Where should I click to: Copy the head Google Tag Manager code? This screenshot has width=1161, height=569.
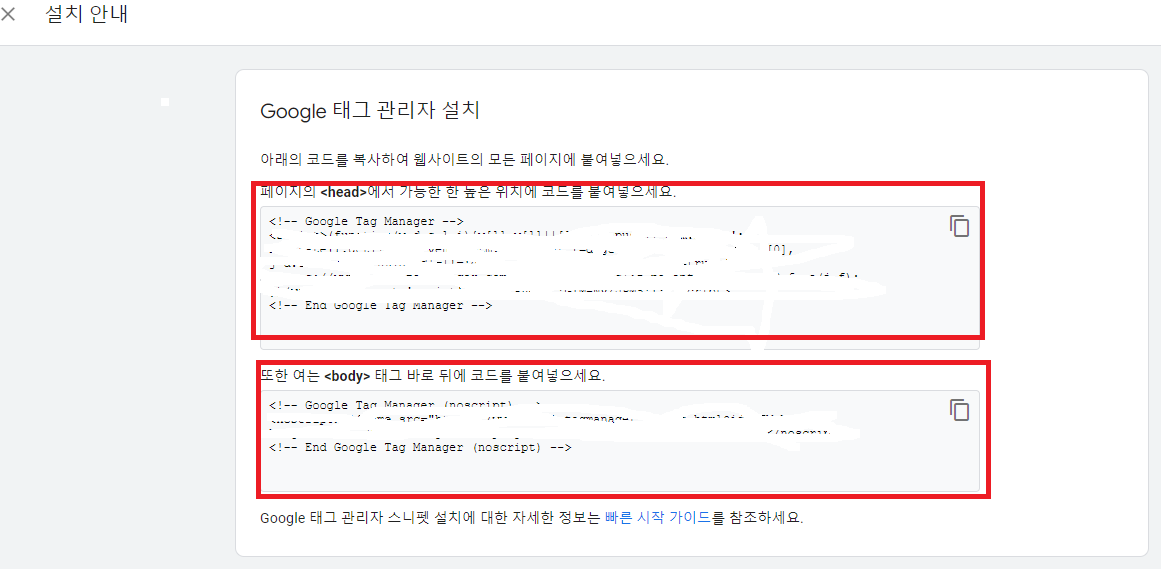pyautogui.click(x=960, y=226)
